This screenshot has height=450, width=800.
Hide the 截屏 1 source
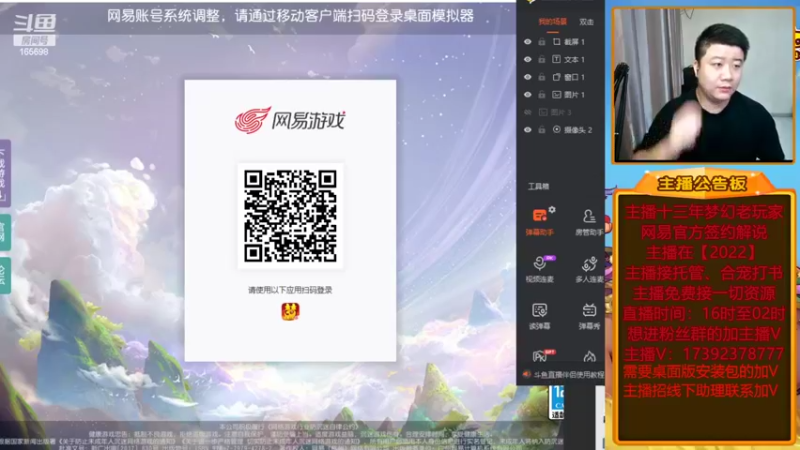(x=528, y=42)
